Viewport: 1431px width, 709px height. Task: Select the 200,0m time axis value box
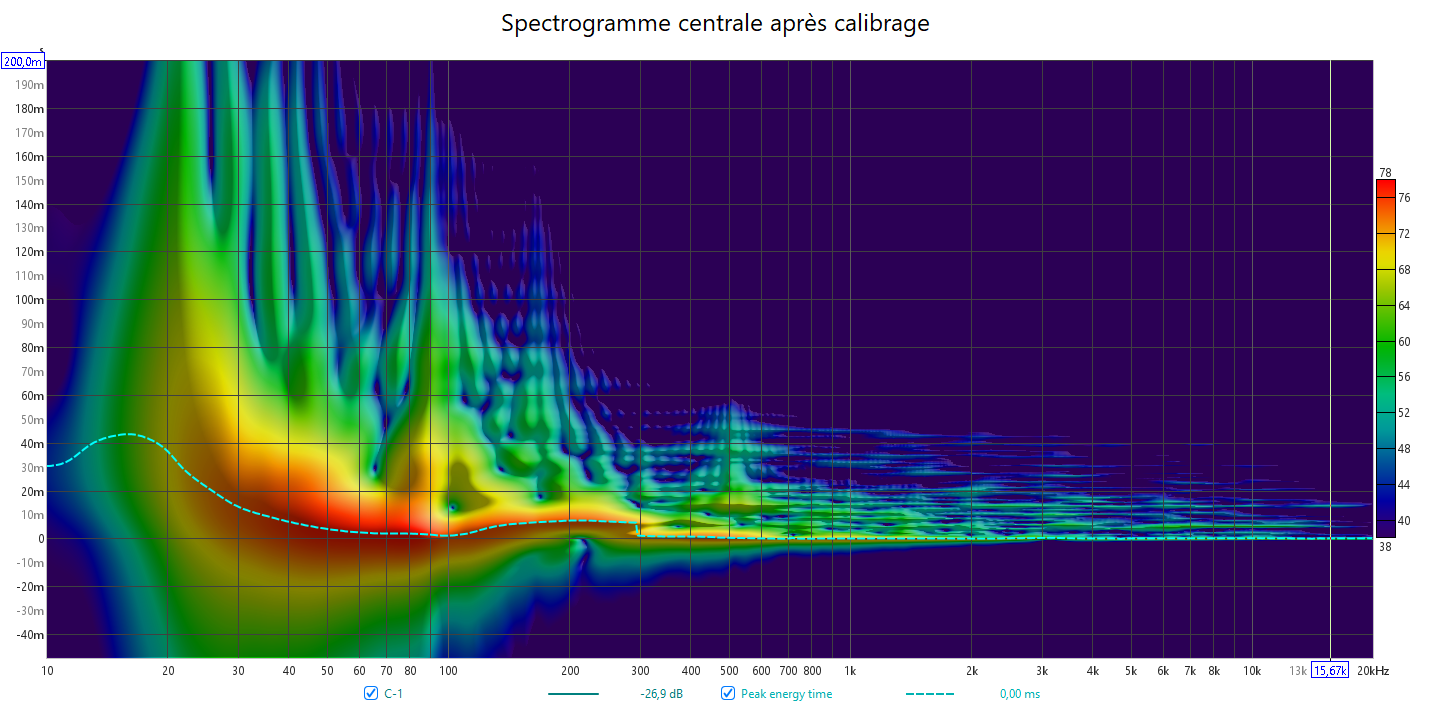(x=23, y=62)
